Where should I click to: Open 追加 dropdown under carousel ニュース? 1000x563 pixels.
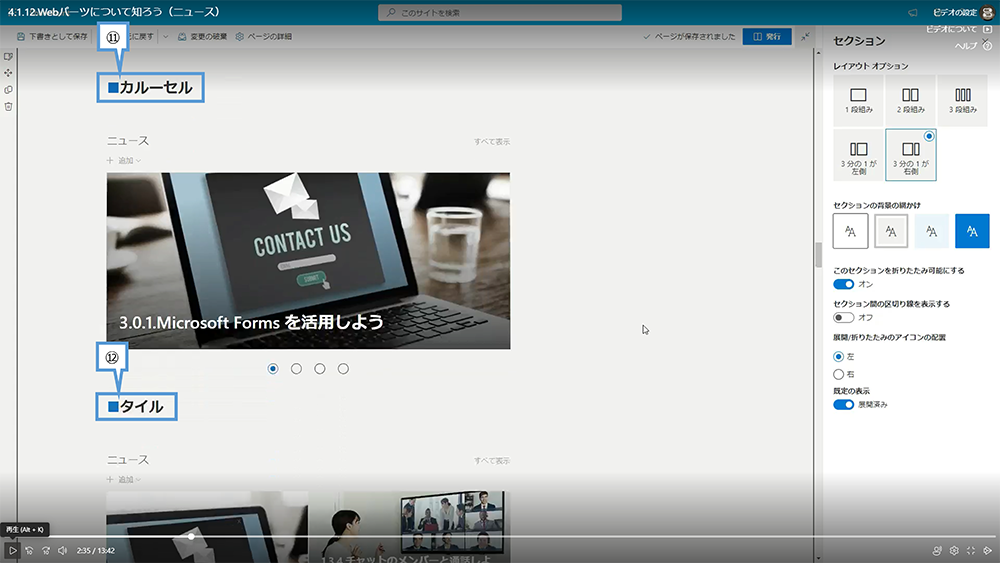pyautogui.click(x=124, y=161)
